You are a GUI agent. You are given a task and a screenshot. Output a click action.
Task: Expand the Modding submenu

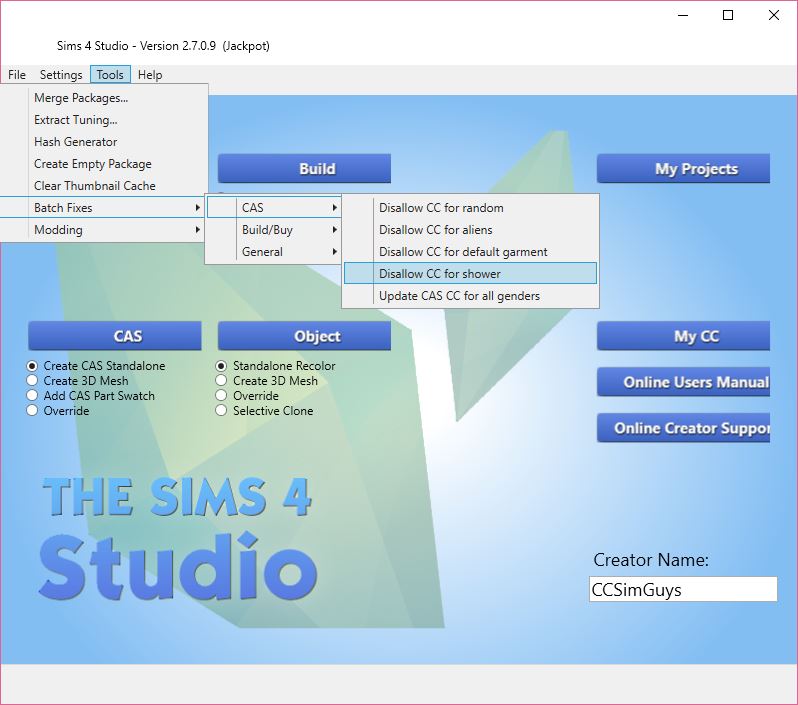click(x=104, y=230)
